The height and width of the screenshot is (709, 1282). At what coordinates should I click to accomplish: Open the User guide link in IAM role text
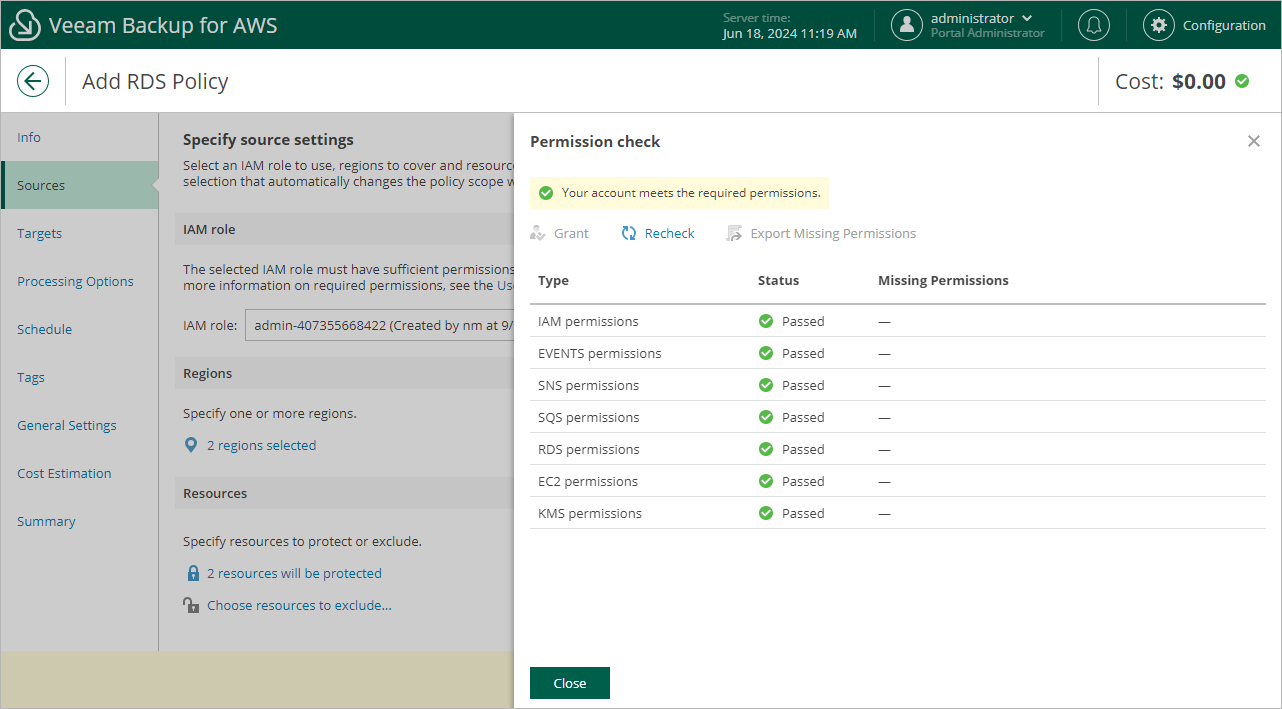point(505,285)
